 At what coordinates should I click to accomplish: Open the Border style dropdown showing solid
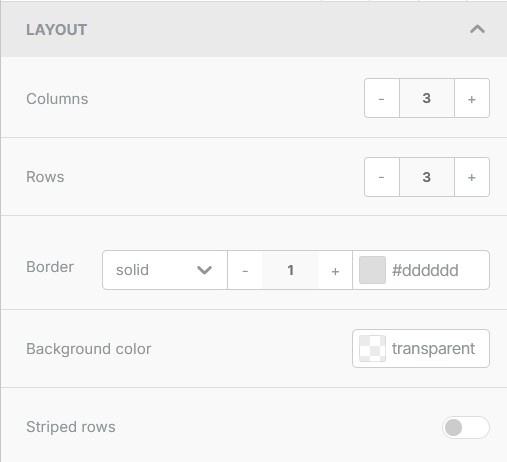coord(165,270)
